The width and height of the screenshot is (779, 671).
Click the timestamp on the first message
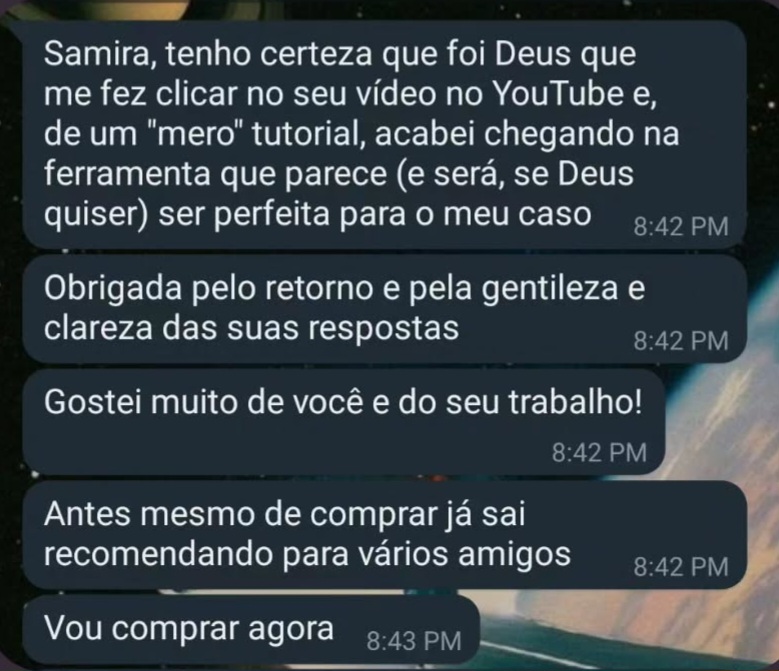point(681,226)
